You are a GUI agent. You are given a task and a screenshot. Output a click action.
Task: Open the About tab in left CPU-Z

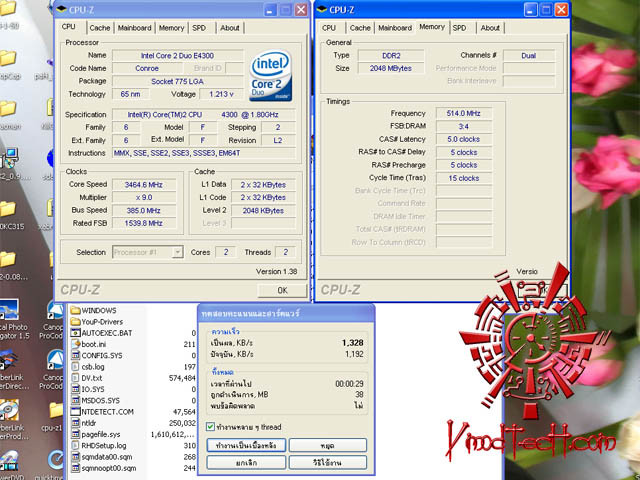point(230,28)
